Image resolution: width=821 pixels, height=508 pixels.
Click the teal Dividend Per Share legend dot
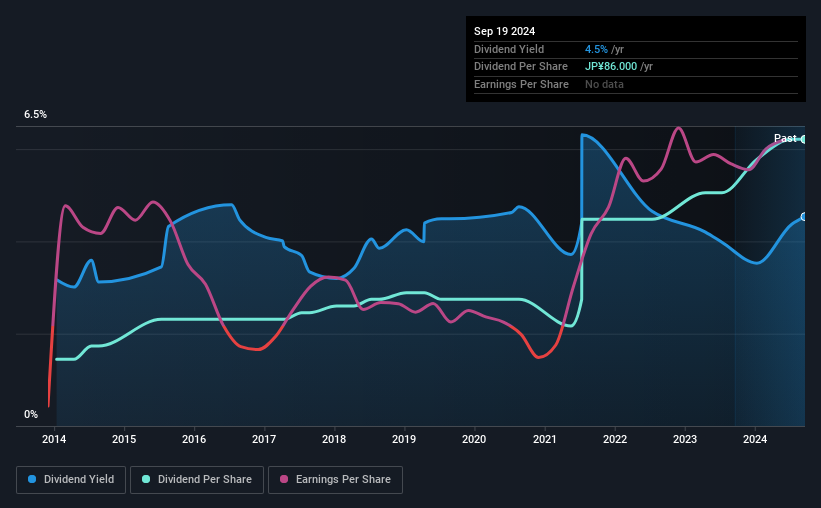[x=146, y=479]
